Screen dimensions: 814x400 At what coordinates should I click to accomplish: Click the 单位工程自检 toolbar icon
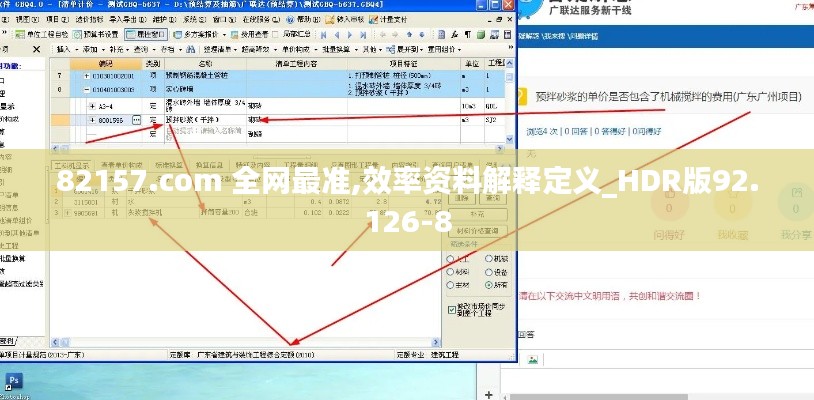[x=20, y=35]
